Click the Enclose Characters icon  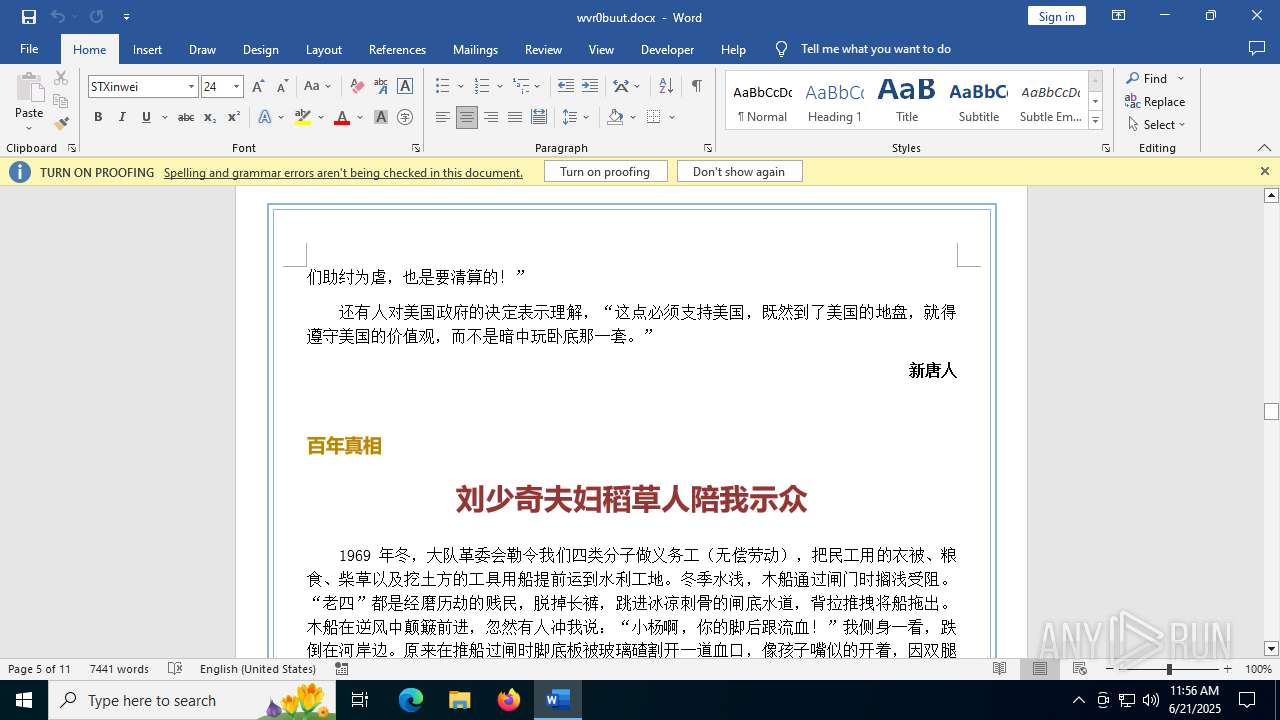pos(405,117)
